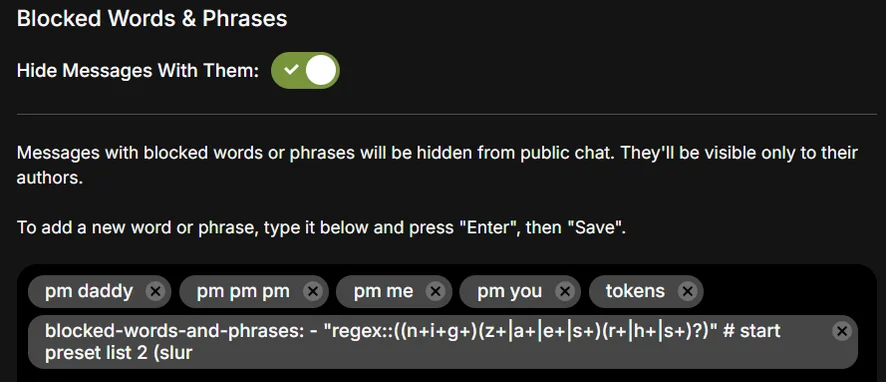Viewport: 886px width, 382px height.
Task: Delete the long regex preset entry
Action: click(x=842, y=331)
